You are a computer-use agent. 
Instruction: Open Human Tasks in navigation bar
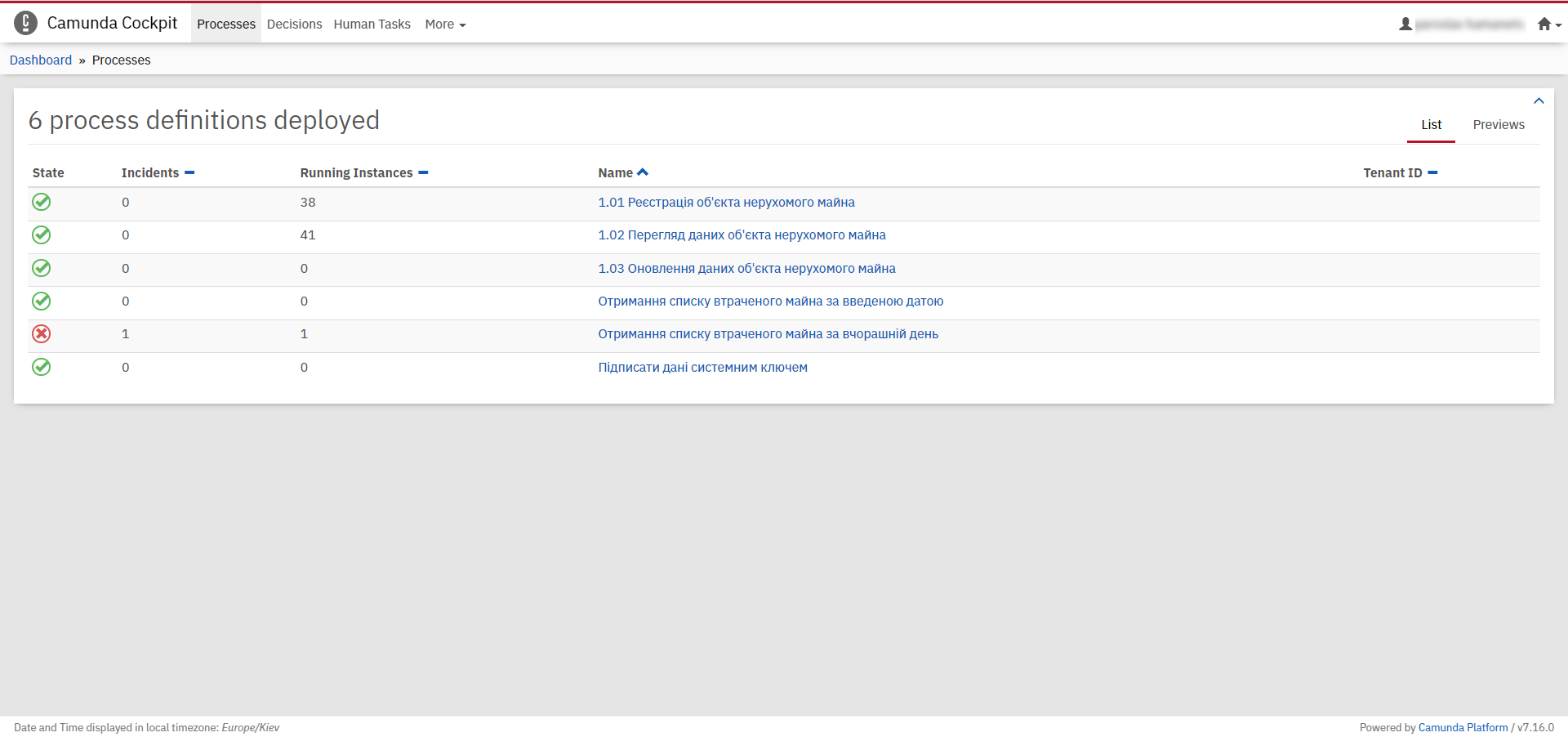(372, 25)
